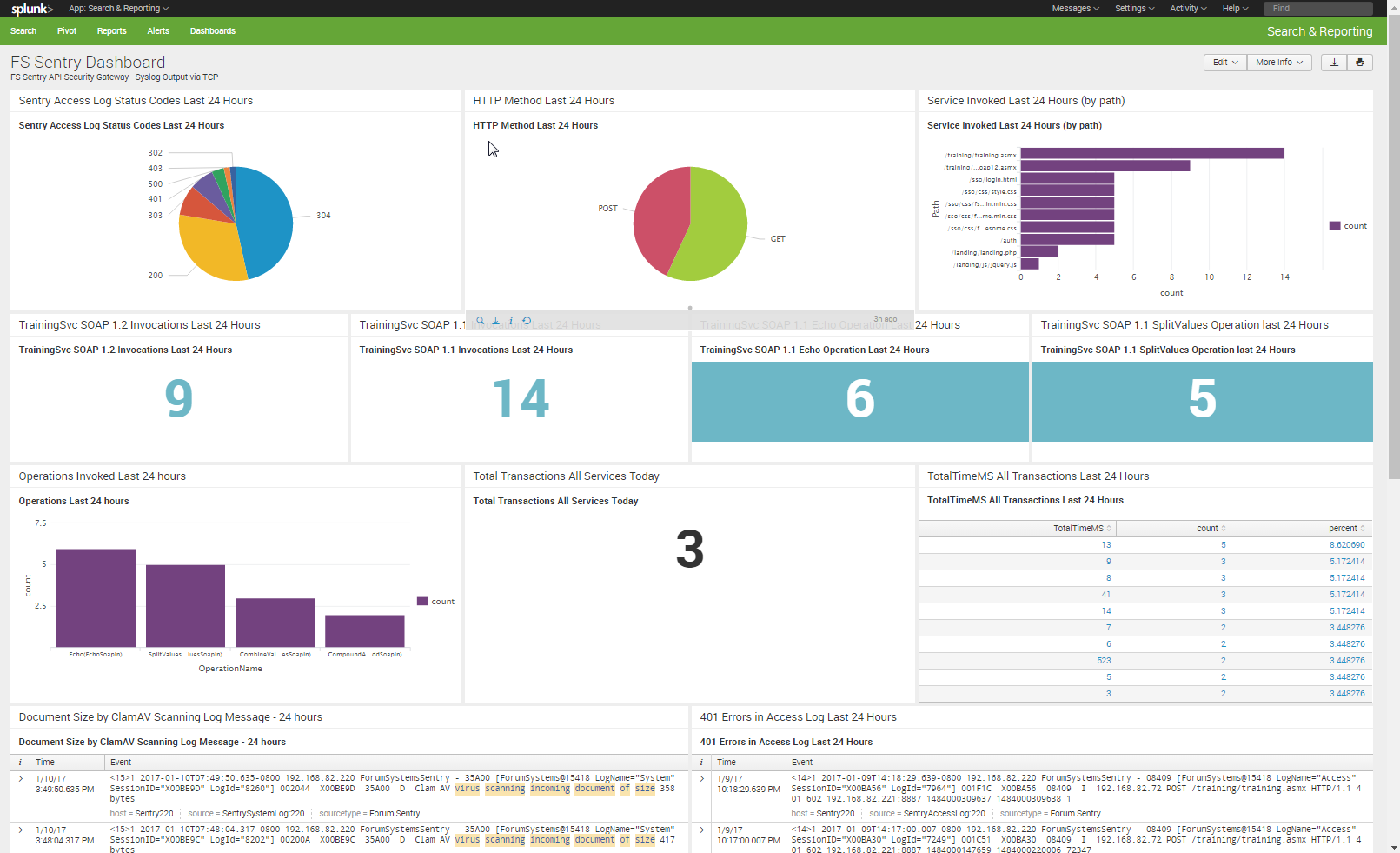Refresh the HTTP Method panel

tap(527, 321)
